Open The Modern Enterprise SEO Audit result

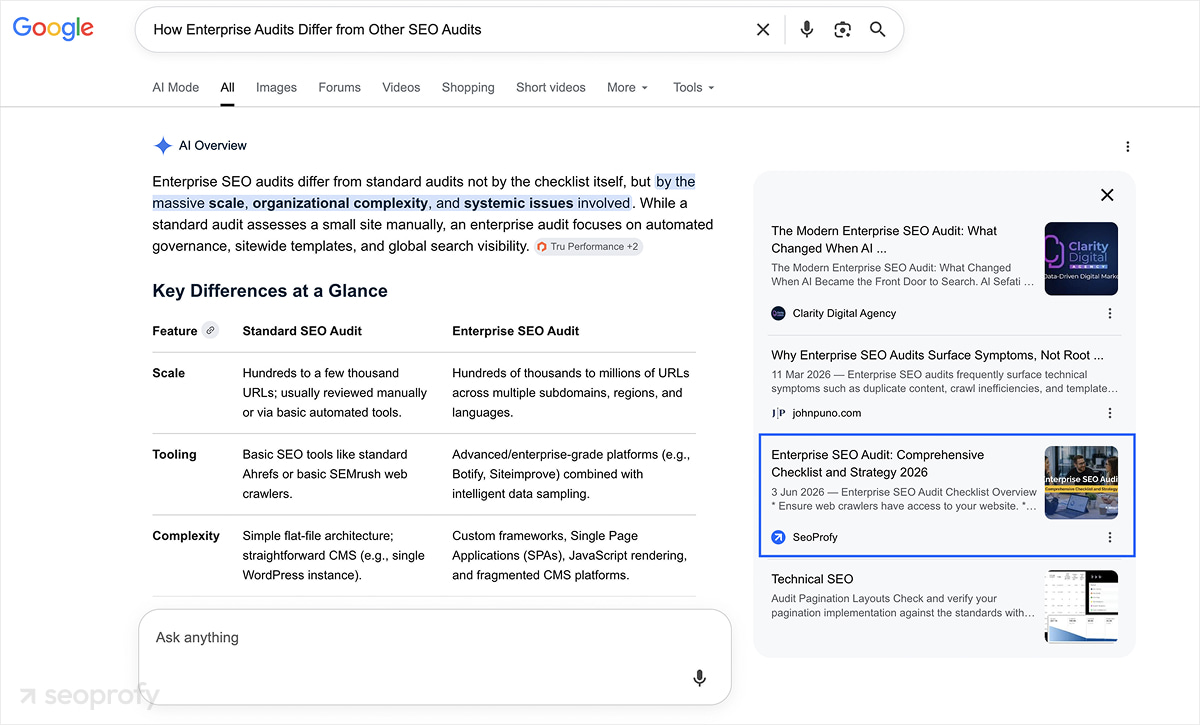(x=884, y=239)
